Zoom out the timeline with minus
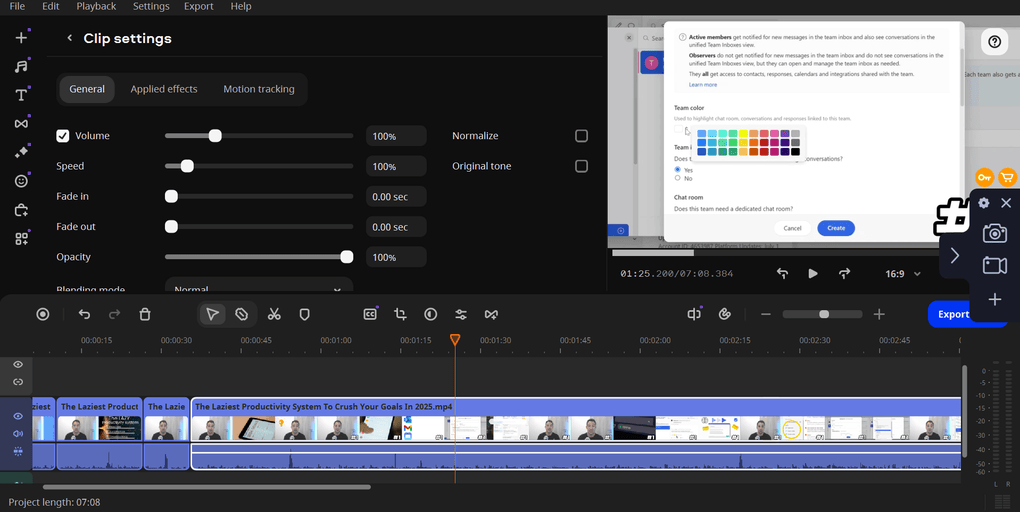1020x512 pixels. [766, 314]
